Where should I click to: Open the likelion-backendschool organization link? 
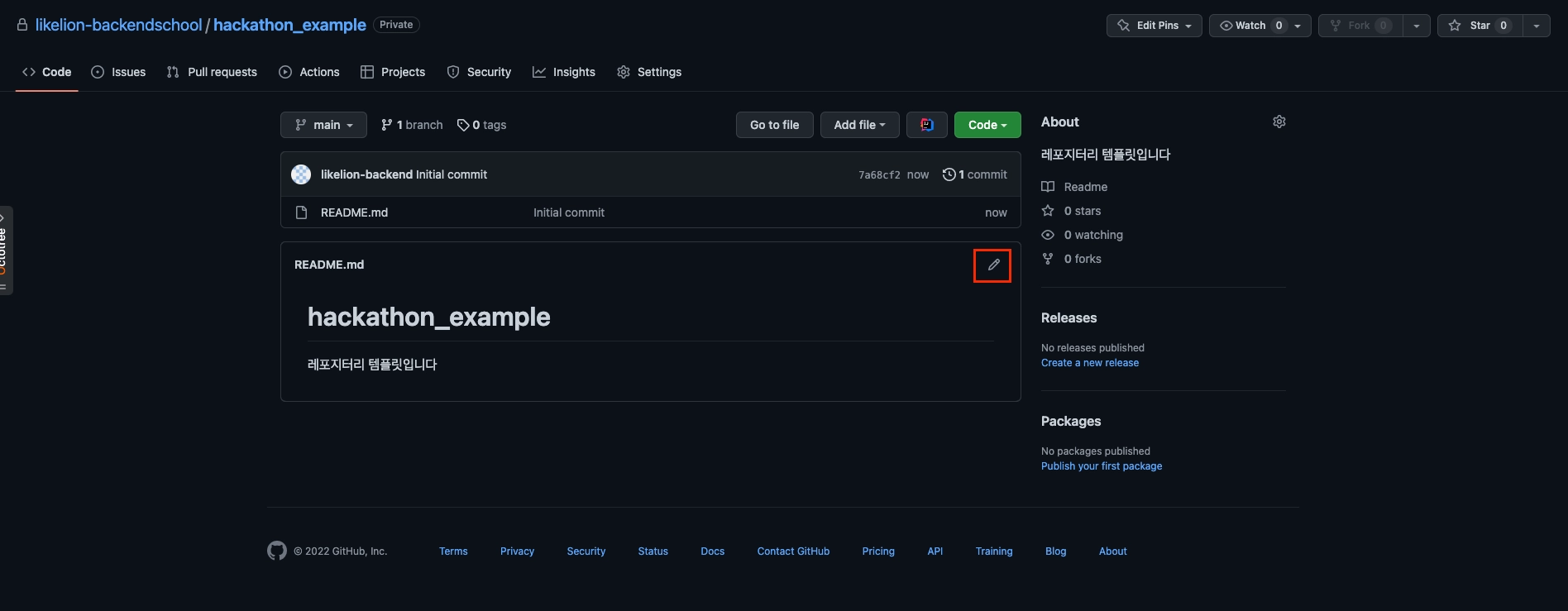click(x=118, y=25)
